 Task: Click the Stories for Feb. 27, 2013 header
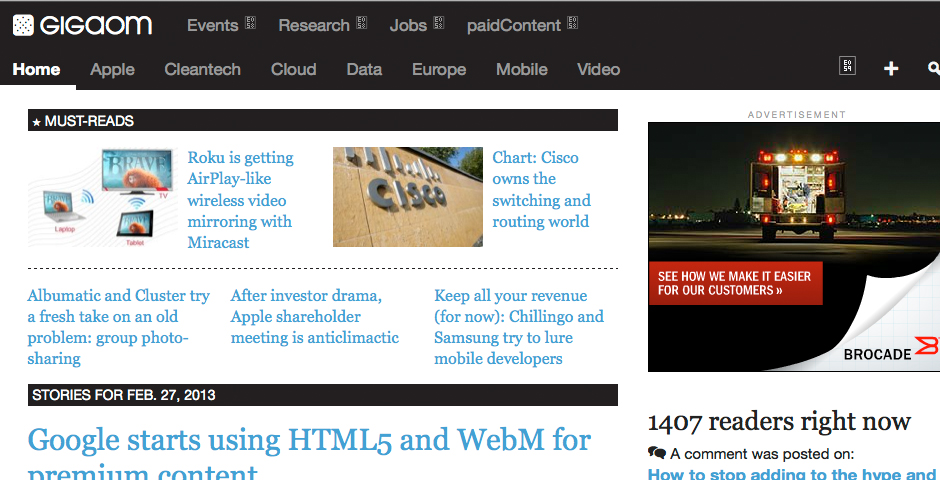(x=323, y=395)
